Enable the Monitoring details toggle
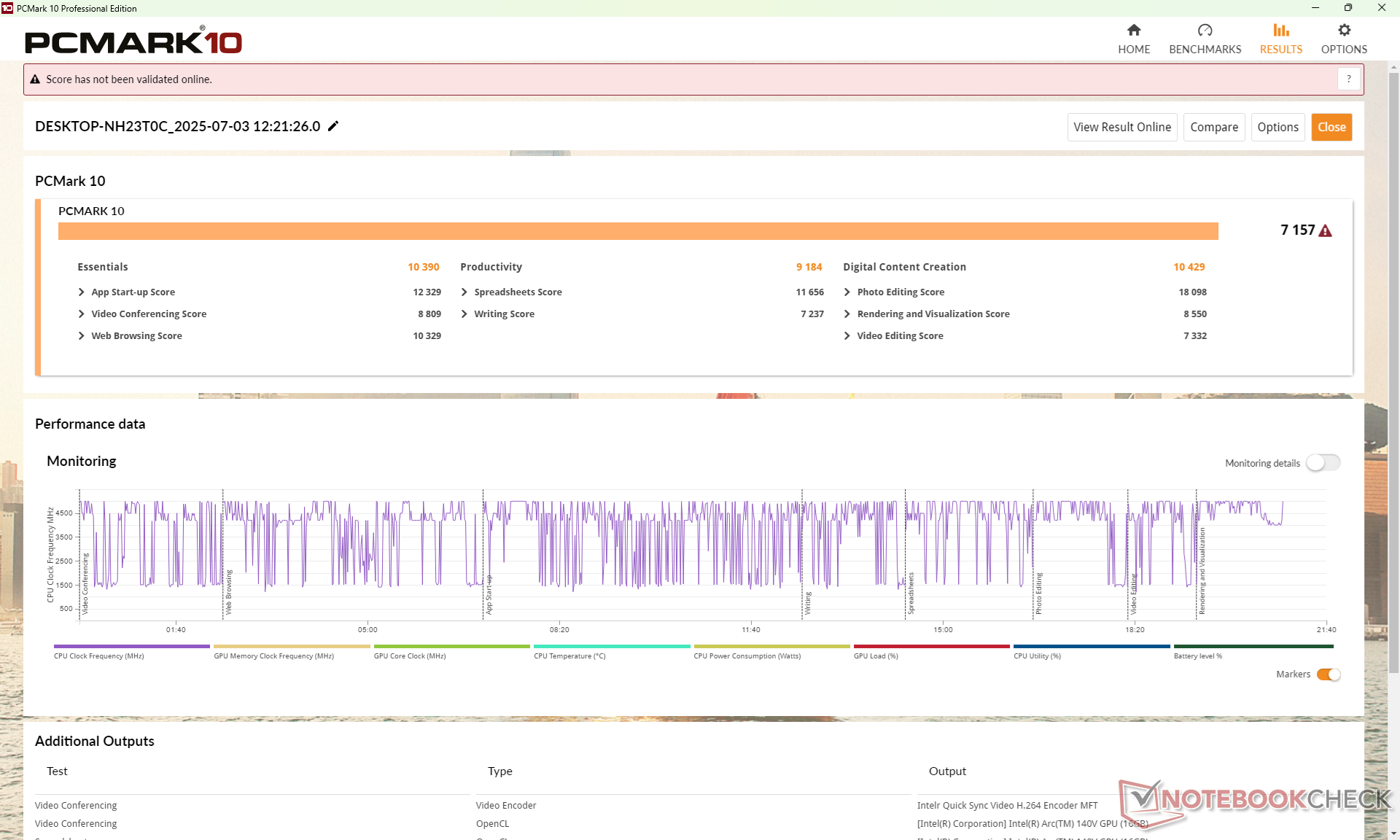1400x840 pixels. (x=1323, y=463)
